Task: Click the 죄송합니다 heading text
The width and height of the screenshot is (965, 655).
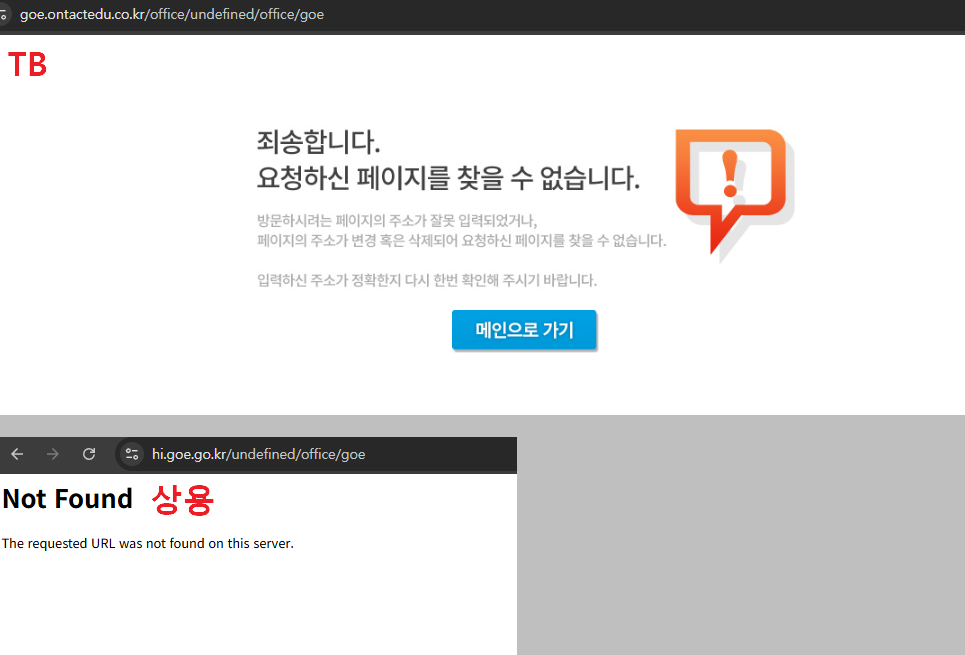Action: (318, 141)
